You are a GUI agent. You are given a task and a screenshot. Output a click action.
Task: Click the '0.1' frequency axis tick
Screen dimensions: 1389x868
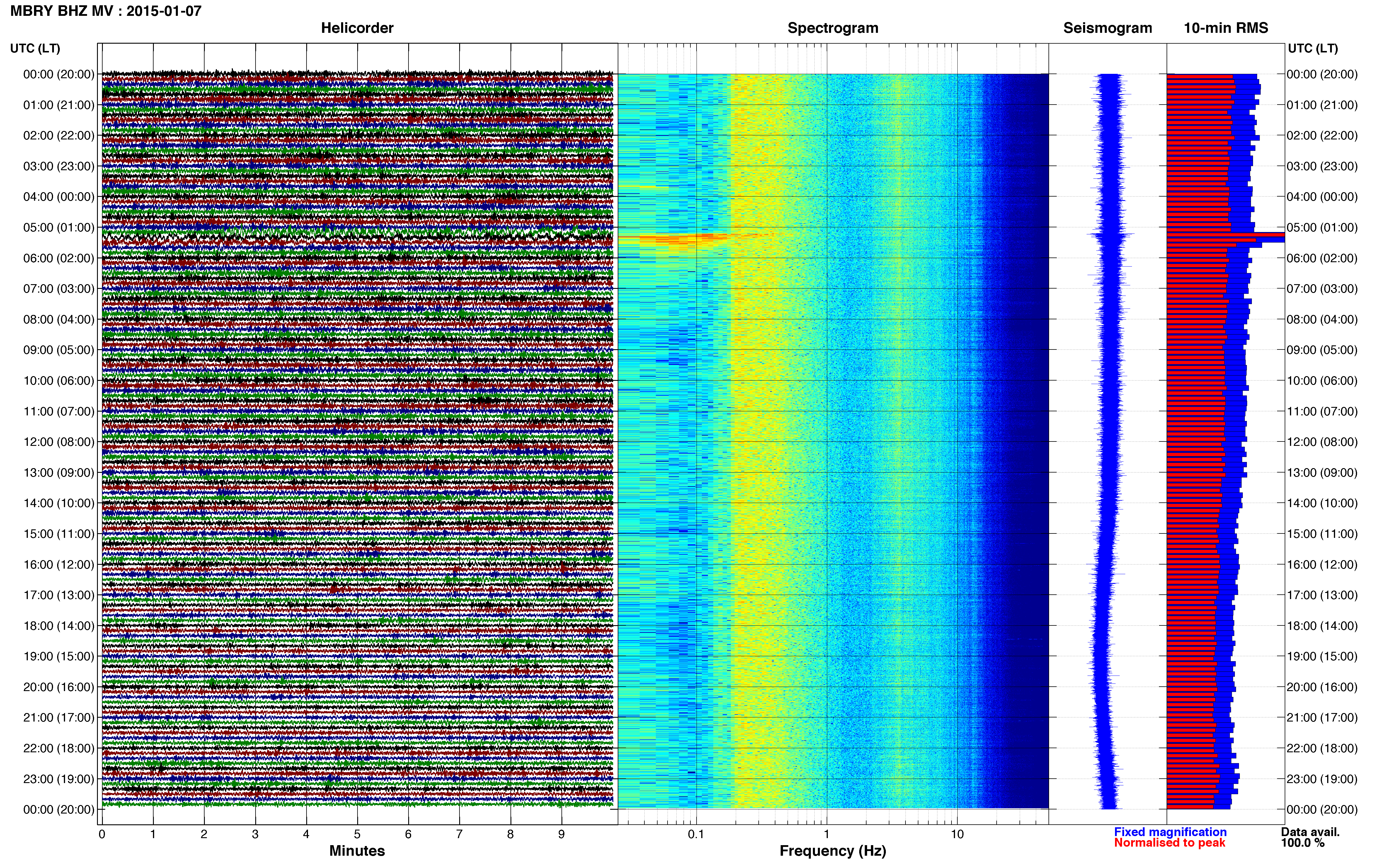click(x=696, y=835)
